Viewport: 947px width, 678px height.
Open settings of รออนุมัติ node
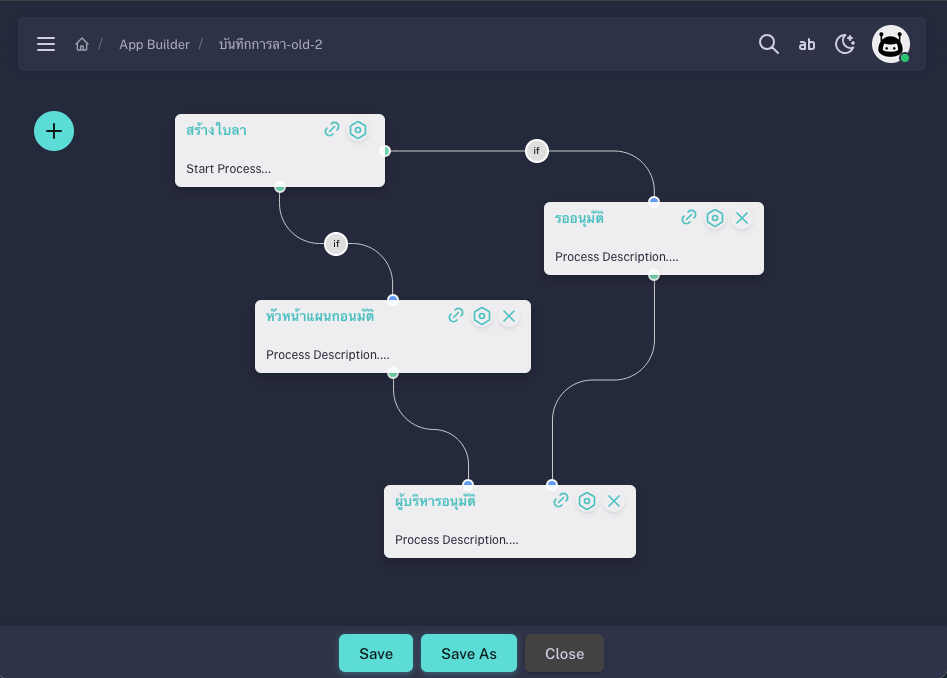coord(714,218)
